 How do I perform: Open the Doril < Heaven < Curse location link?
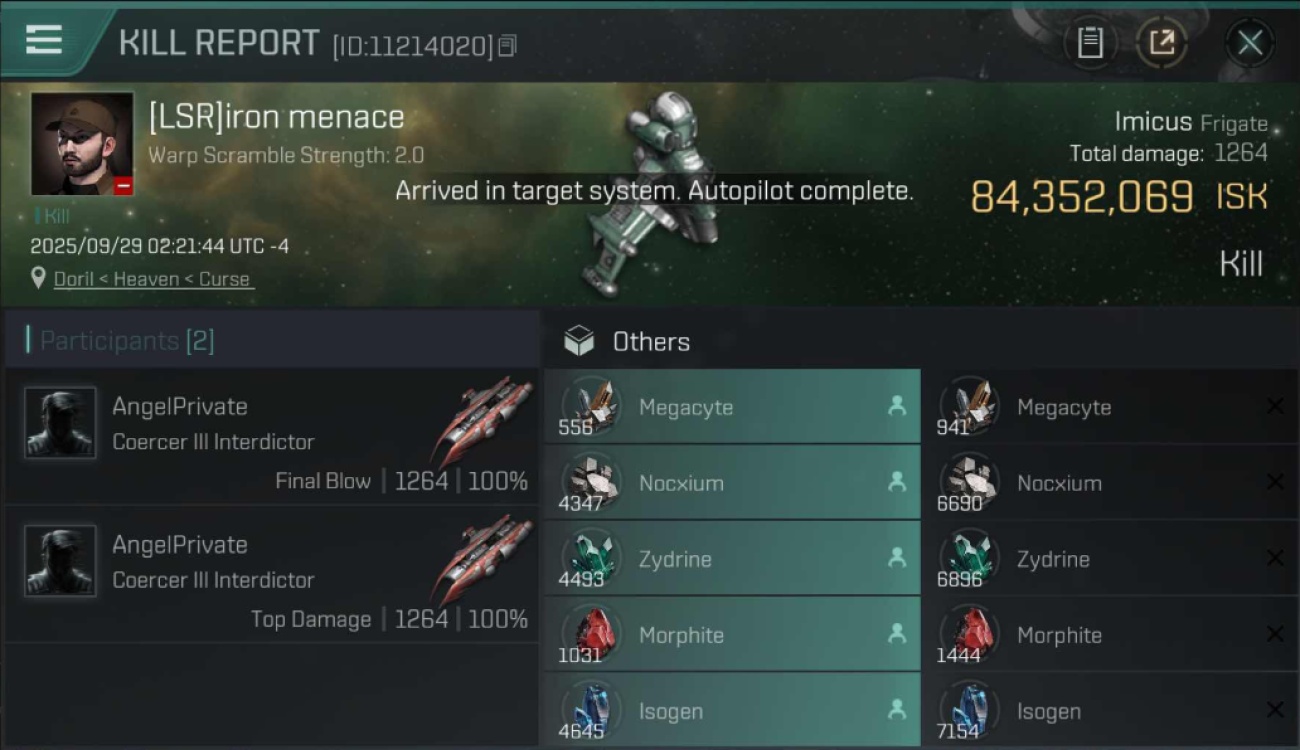pyautogui.click(x=152, y=279)
